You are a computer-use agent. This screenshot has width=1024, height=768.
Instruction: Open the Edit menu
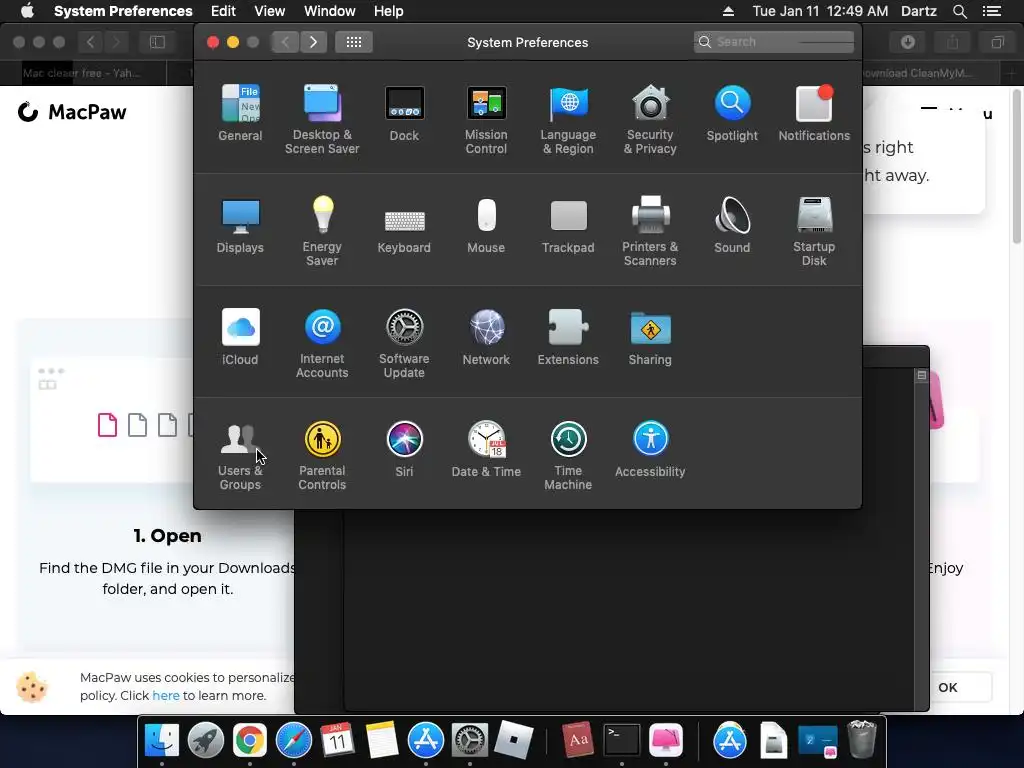(223, 11)
